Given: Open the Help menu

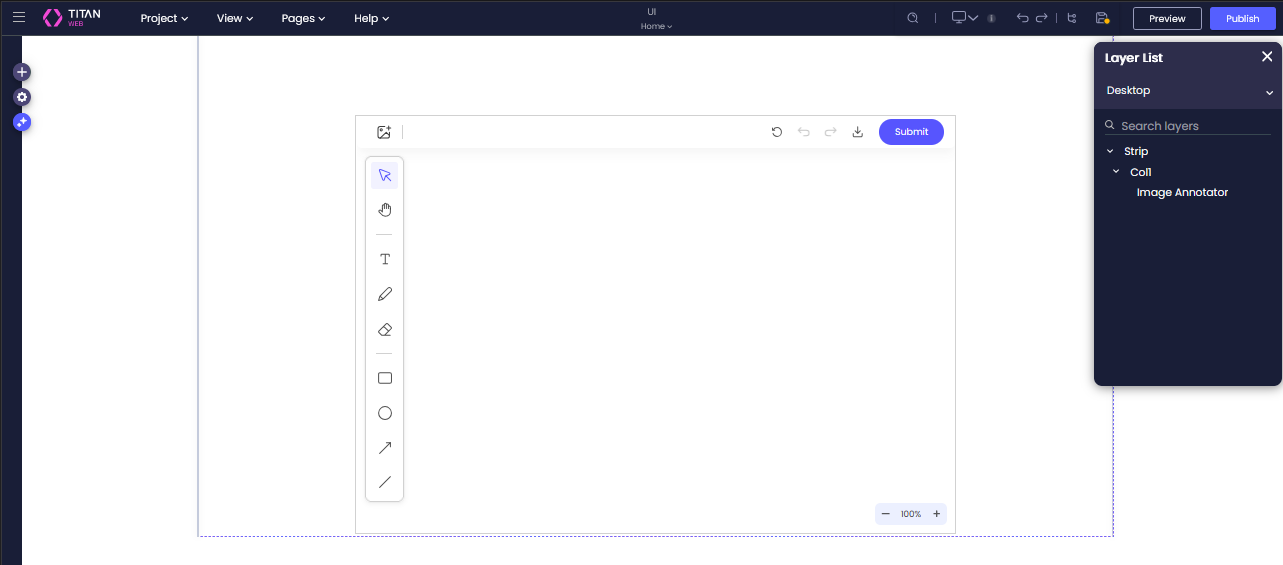Looking at the screenshot, I should (x=371, y=18).
